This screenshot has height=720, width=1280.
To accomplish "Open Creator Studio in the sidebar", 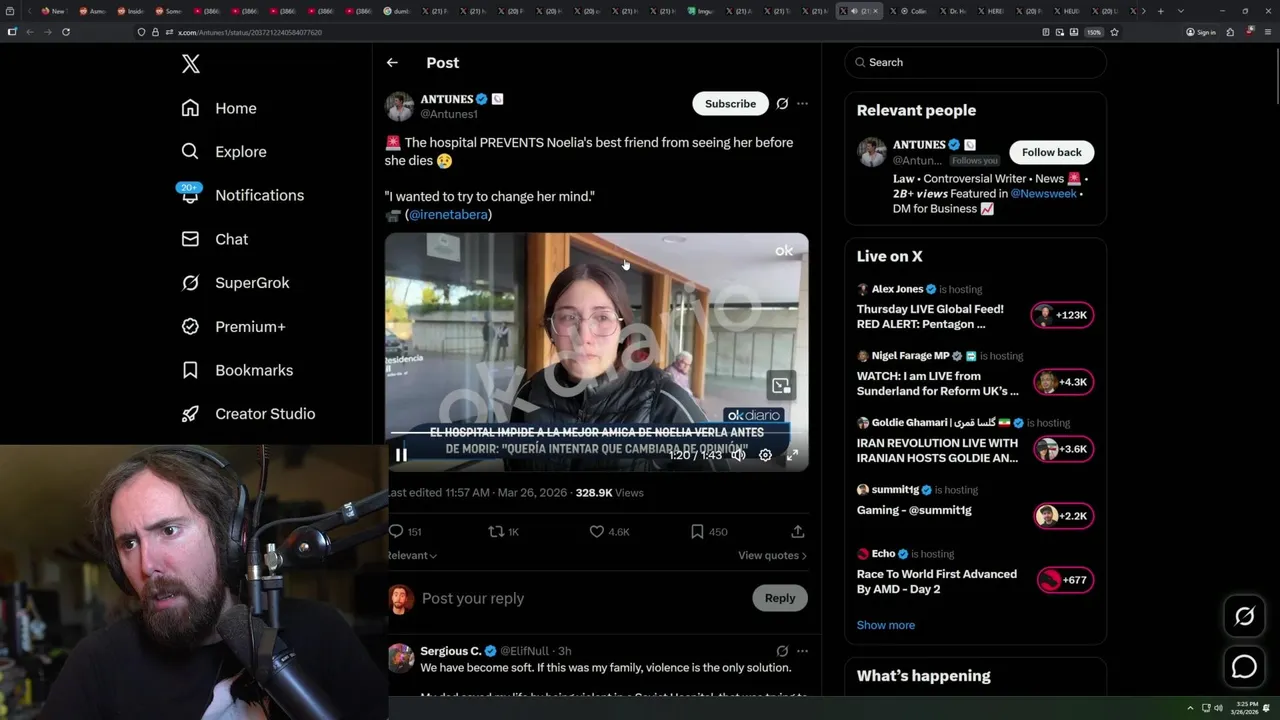I will tap(248, 414).
